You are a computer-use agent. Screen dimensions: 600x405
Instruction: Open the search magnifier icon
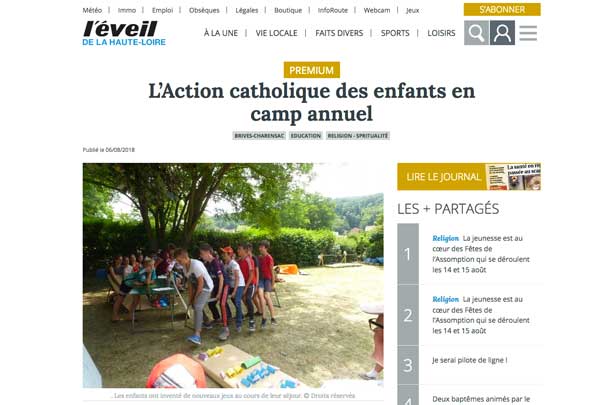476,33
